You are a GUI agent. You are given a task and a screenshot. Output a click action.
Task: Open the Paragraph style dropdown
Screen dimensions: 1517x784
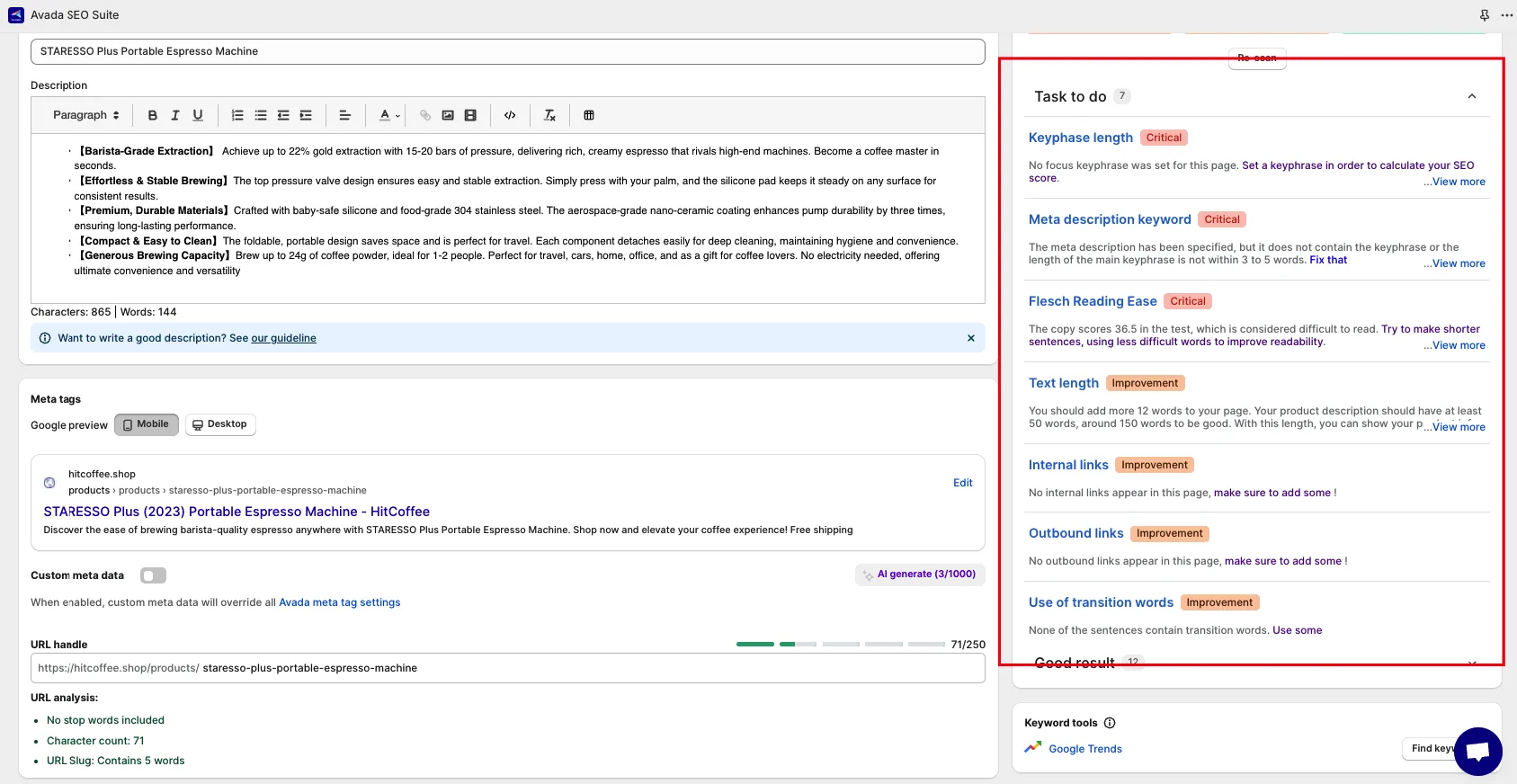(85, 115)
